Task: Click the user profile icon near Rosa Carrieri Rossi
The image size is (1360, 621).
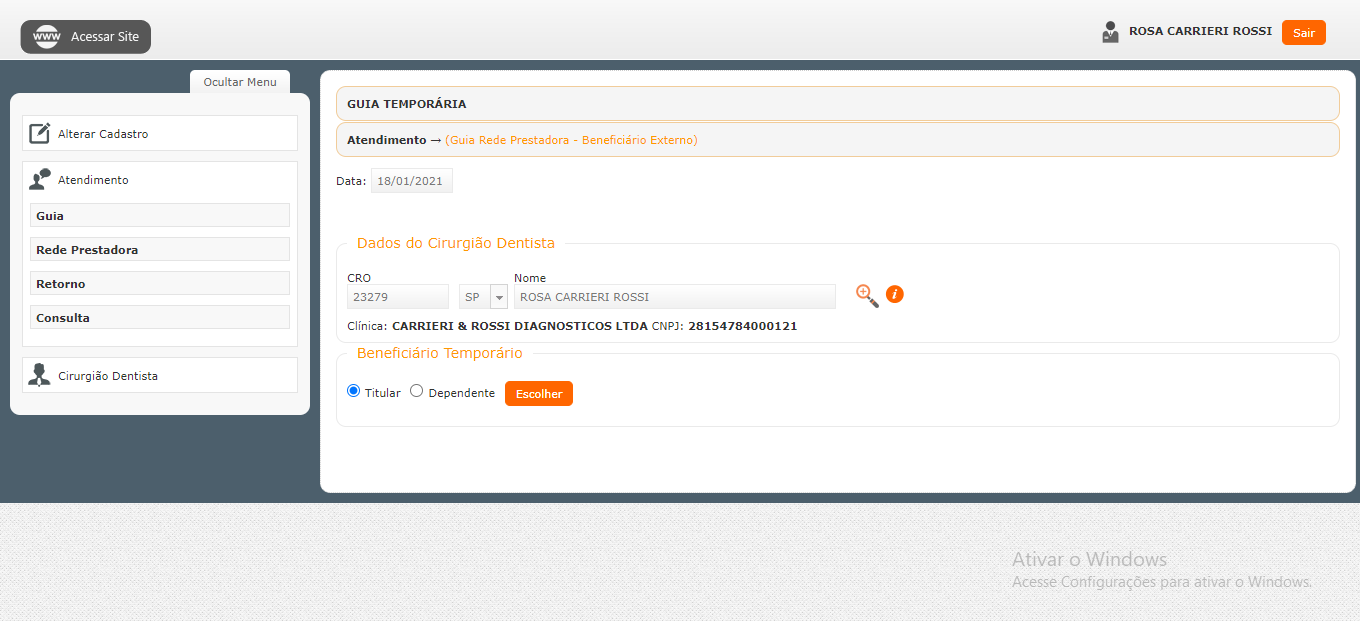Action: pyautogui.click(x=1110, y=32)
